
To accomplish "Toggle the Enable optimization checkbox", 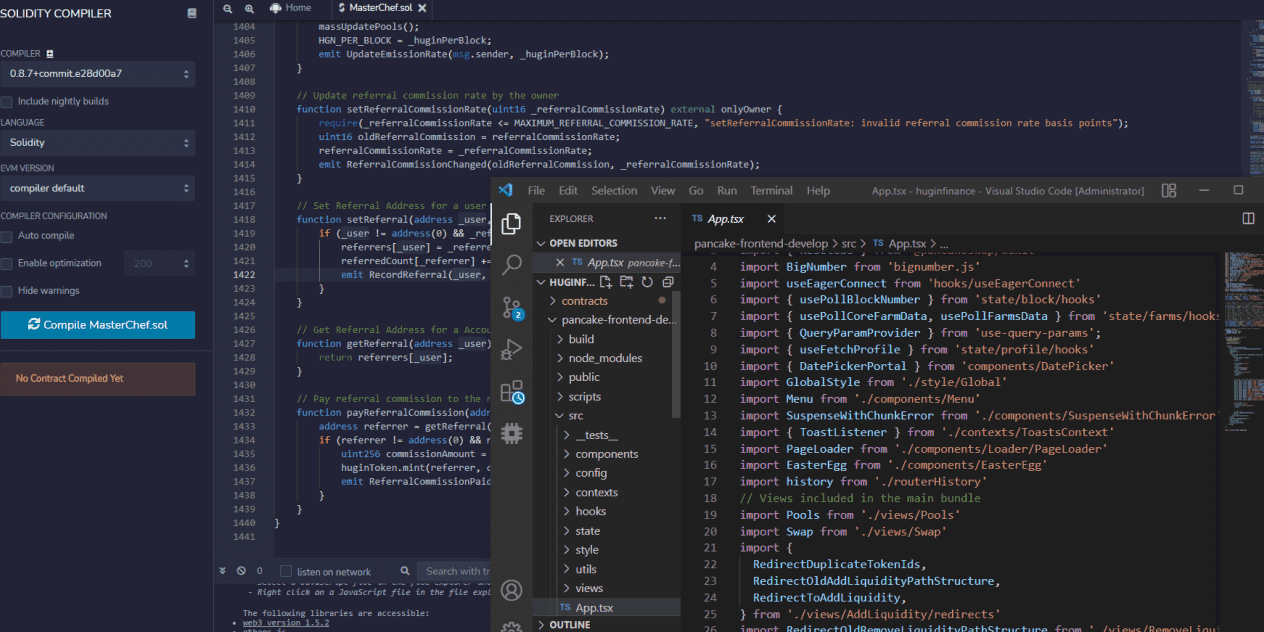I will point(7,263).
